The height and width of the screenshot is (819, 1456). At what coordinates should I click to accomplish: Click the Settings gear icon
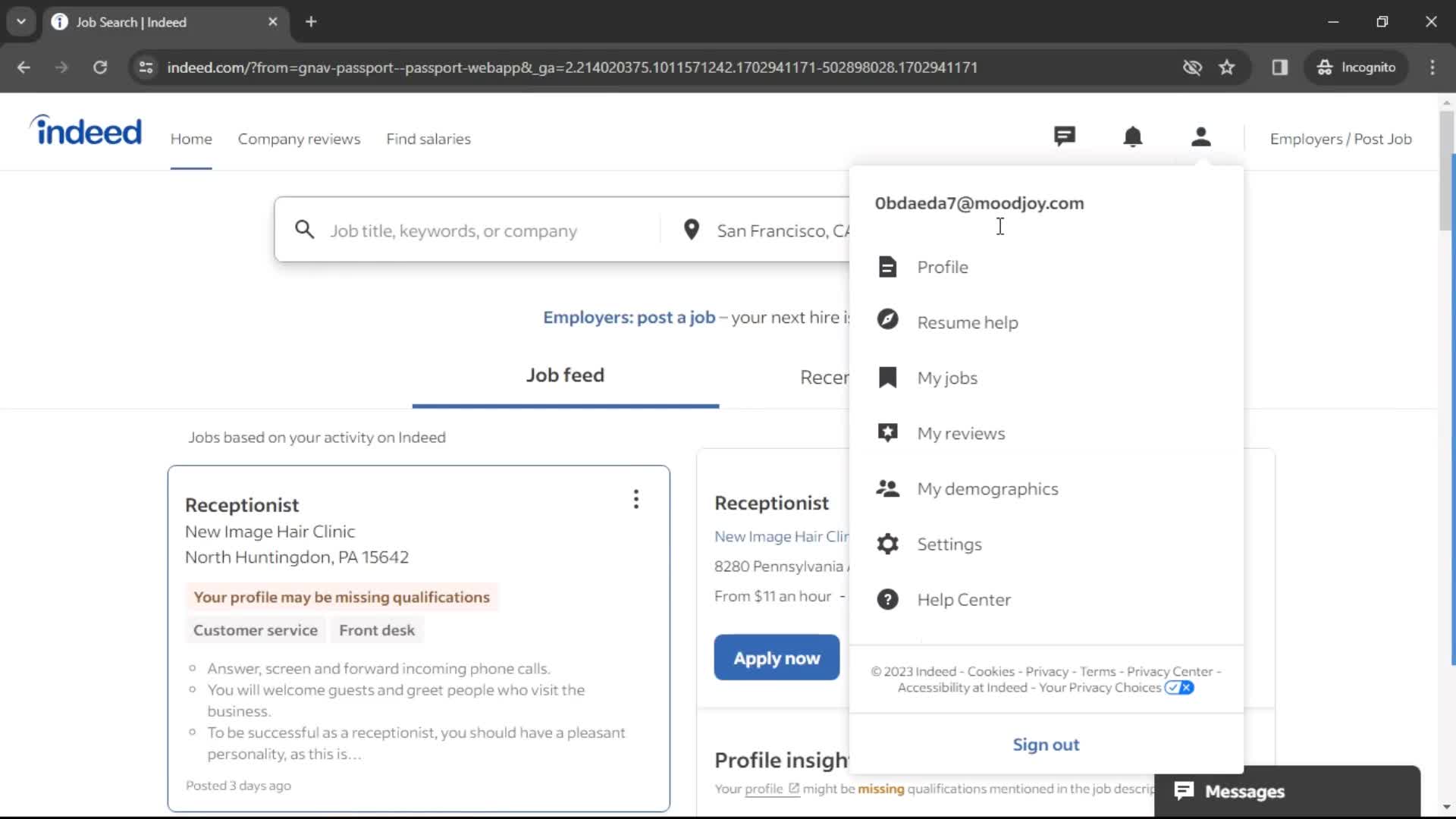[x=887, y=544]
